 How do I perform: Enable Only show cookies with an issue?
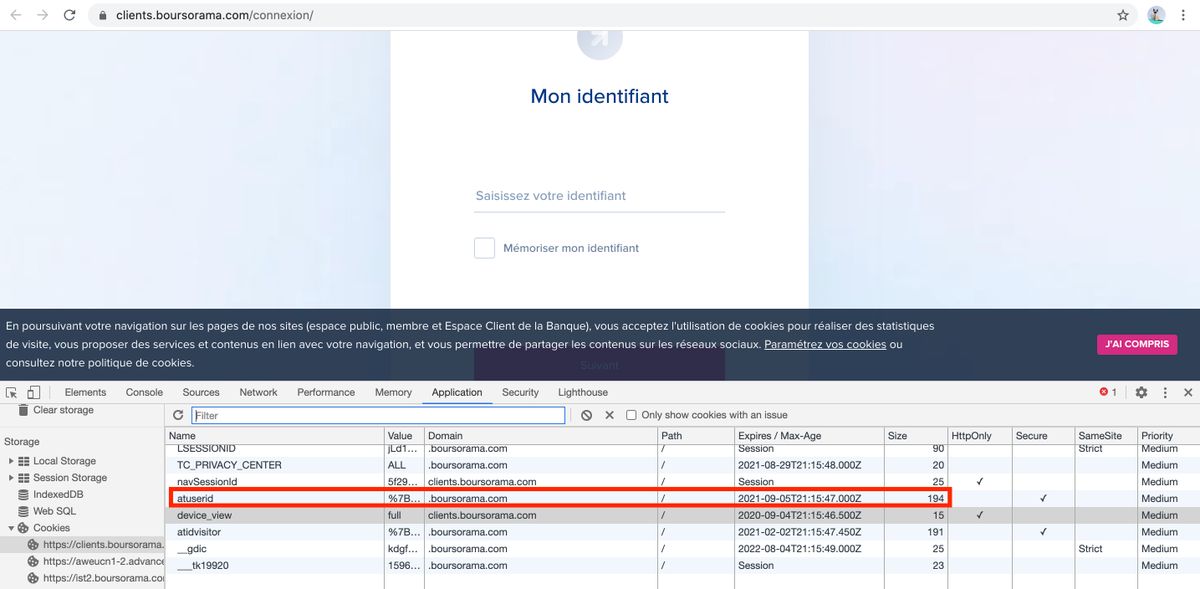click(x=631, y=415)
